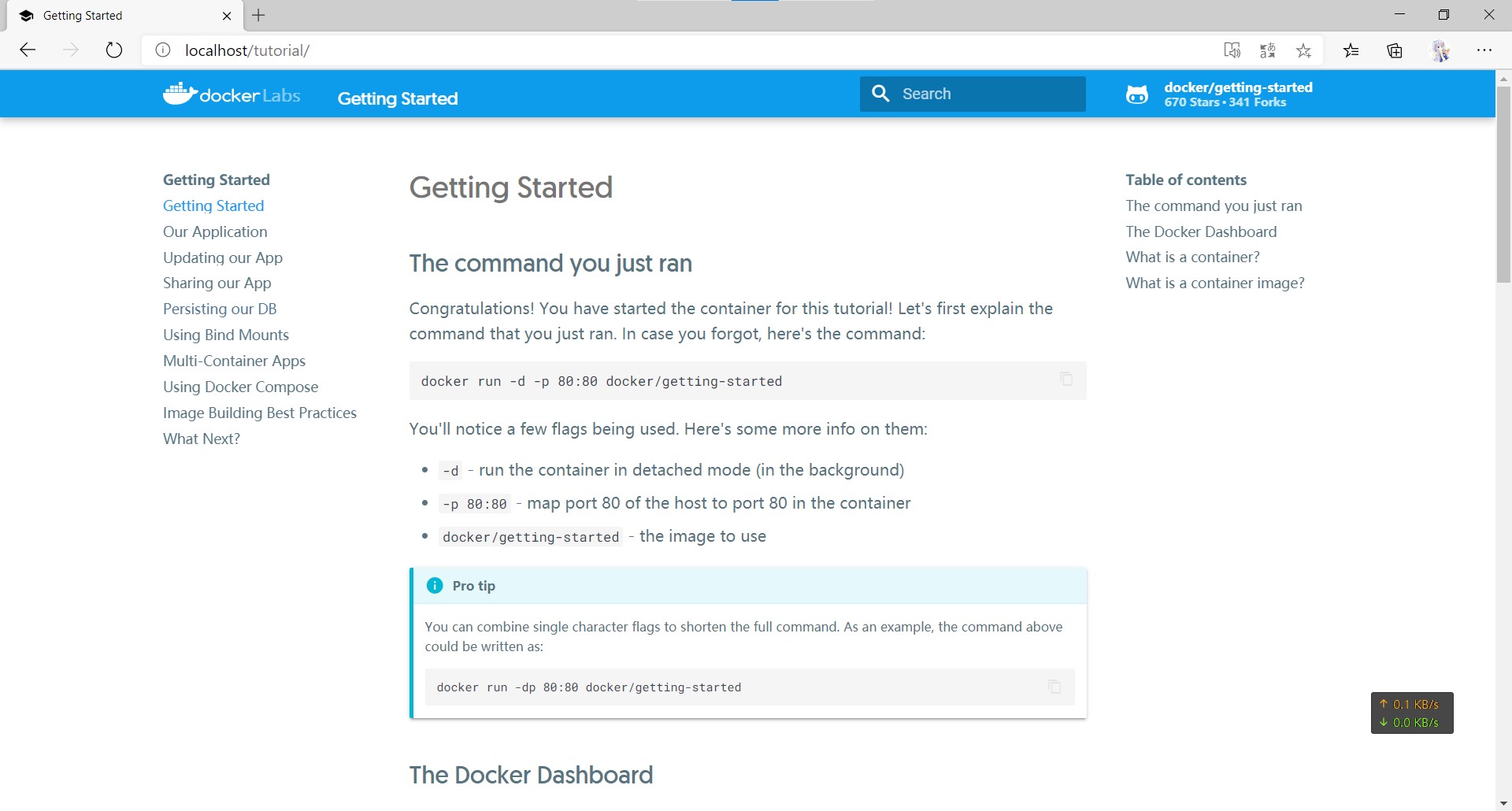Open the immersive reader icon
This screenshot has height=811, width=1512.
[1232, 50]
